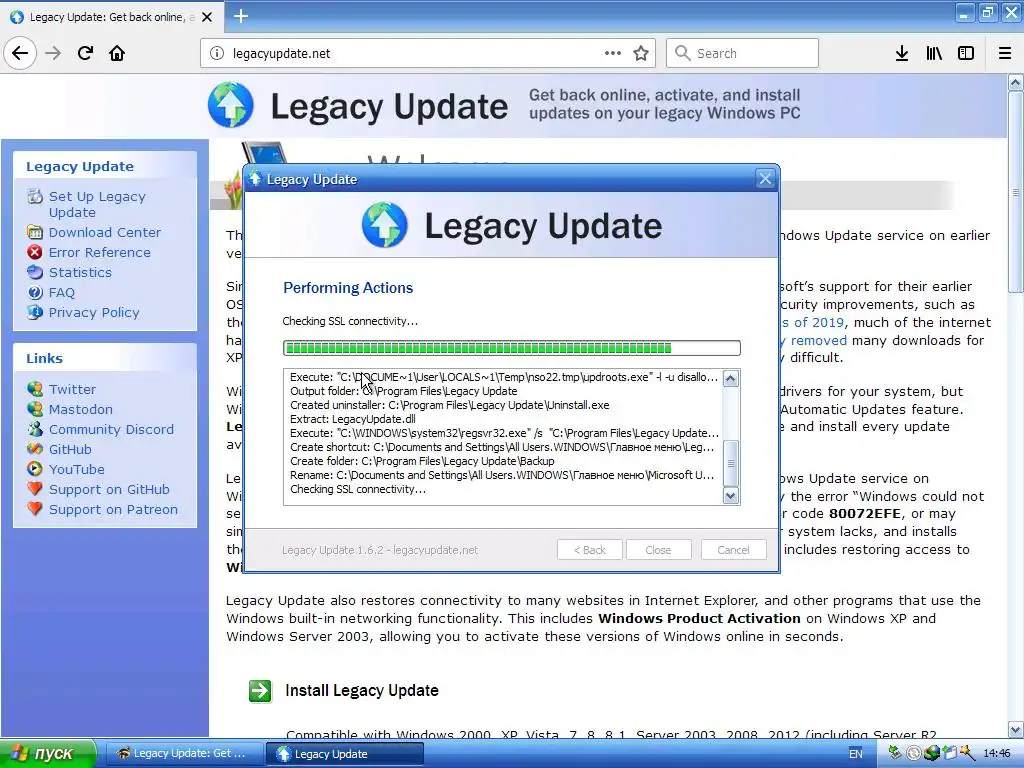Open the Privacy Policy link
Viewport: 1024px width, 768px height.
[x=93, y=313]
